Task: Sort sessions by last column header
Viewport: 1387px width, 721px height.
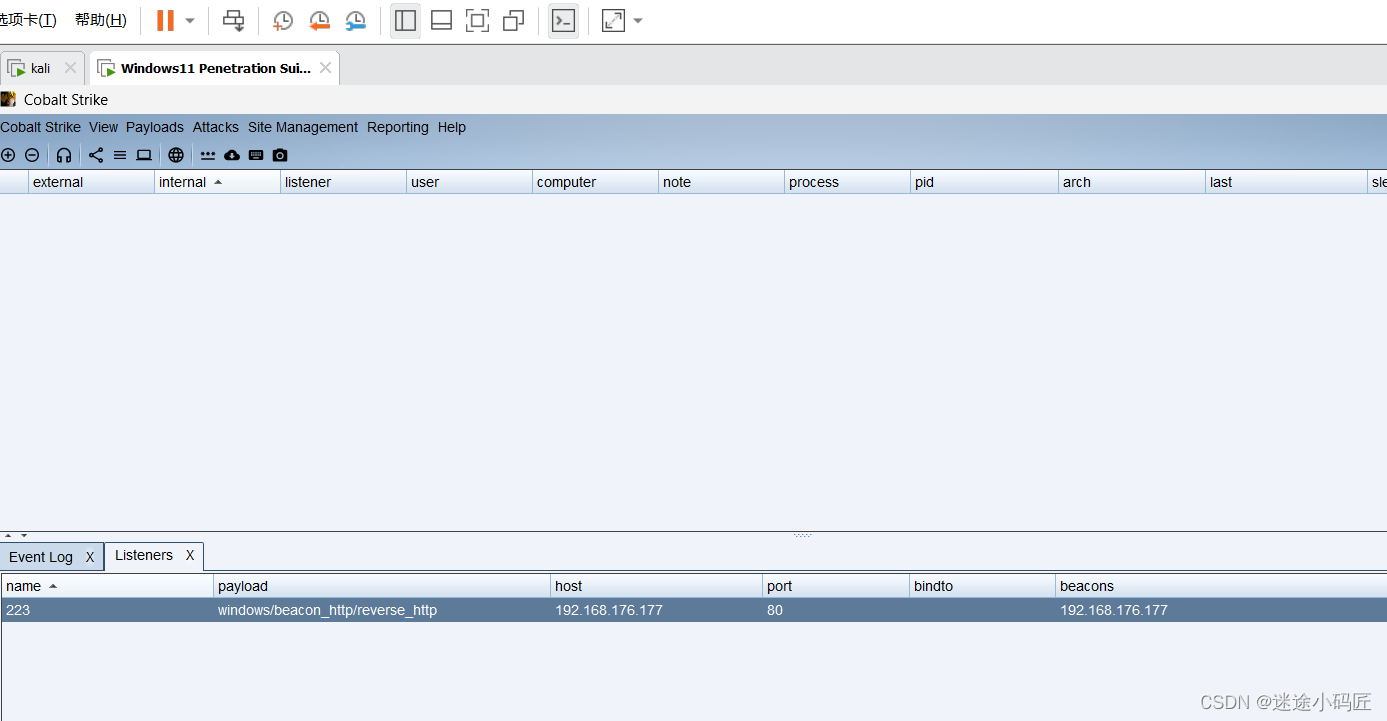Action: [x=1286, y=182]
